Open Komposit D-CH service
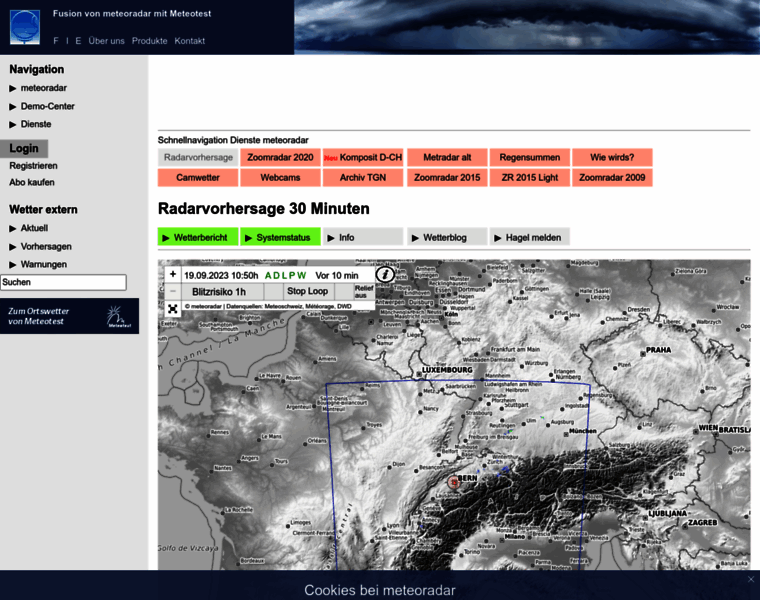Screen dimensions: 760x600 click(x=363, y=158)
